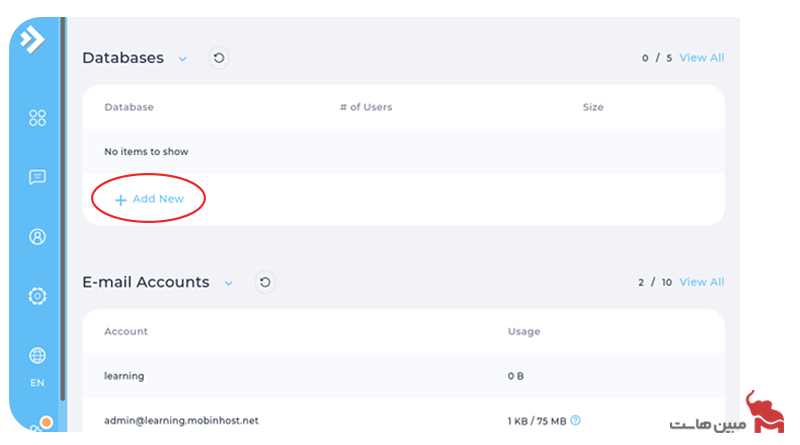Select the admin@learning.mobinhost.net account
Image resolution: width=800 pixels, height=445 pixels.
tap(181, 421)
